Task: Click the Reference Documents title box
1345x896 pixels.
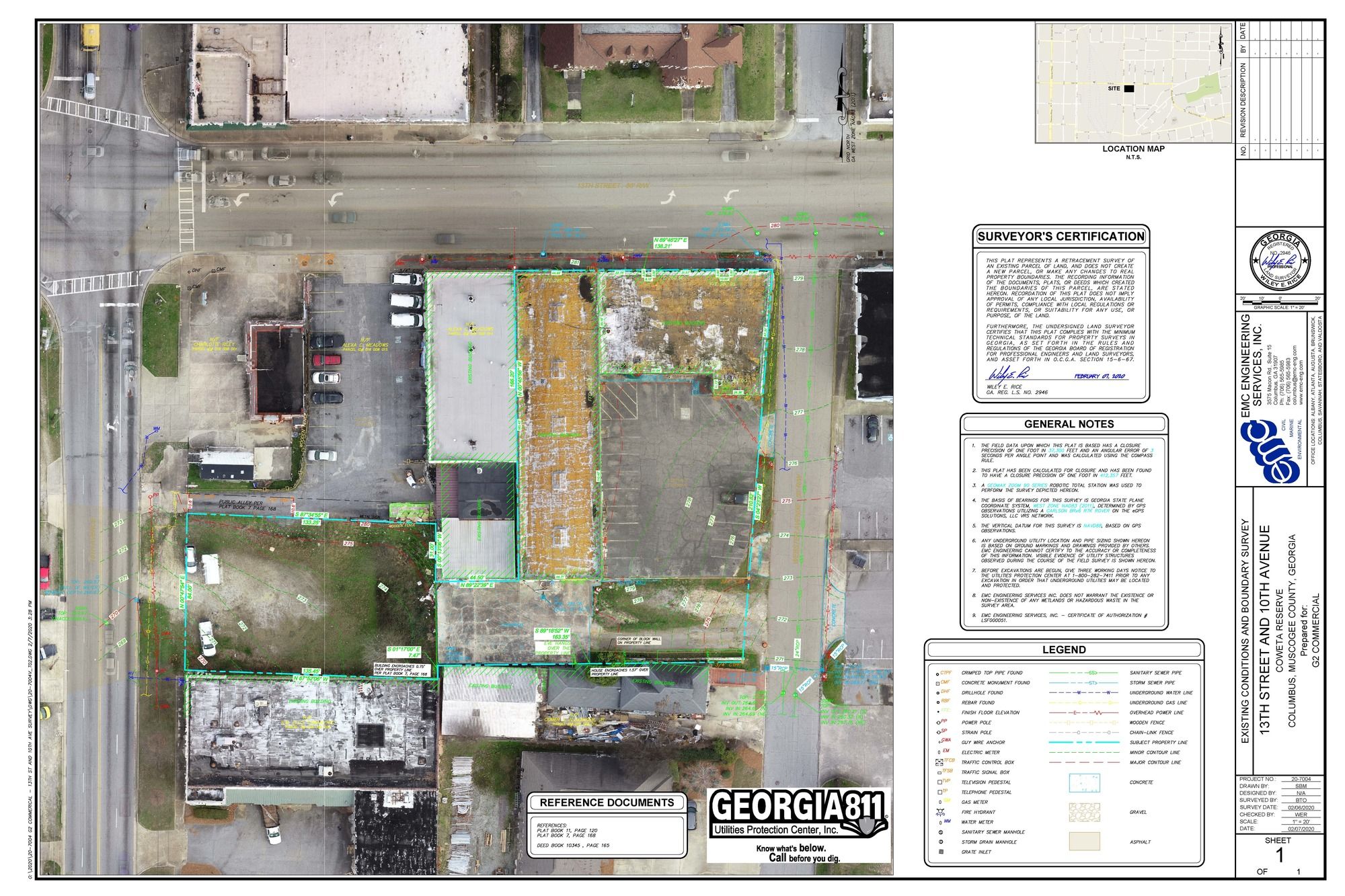Action: pos(607,803)
